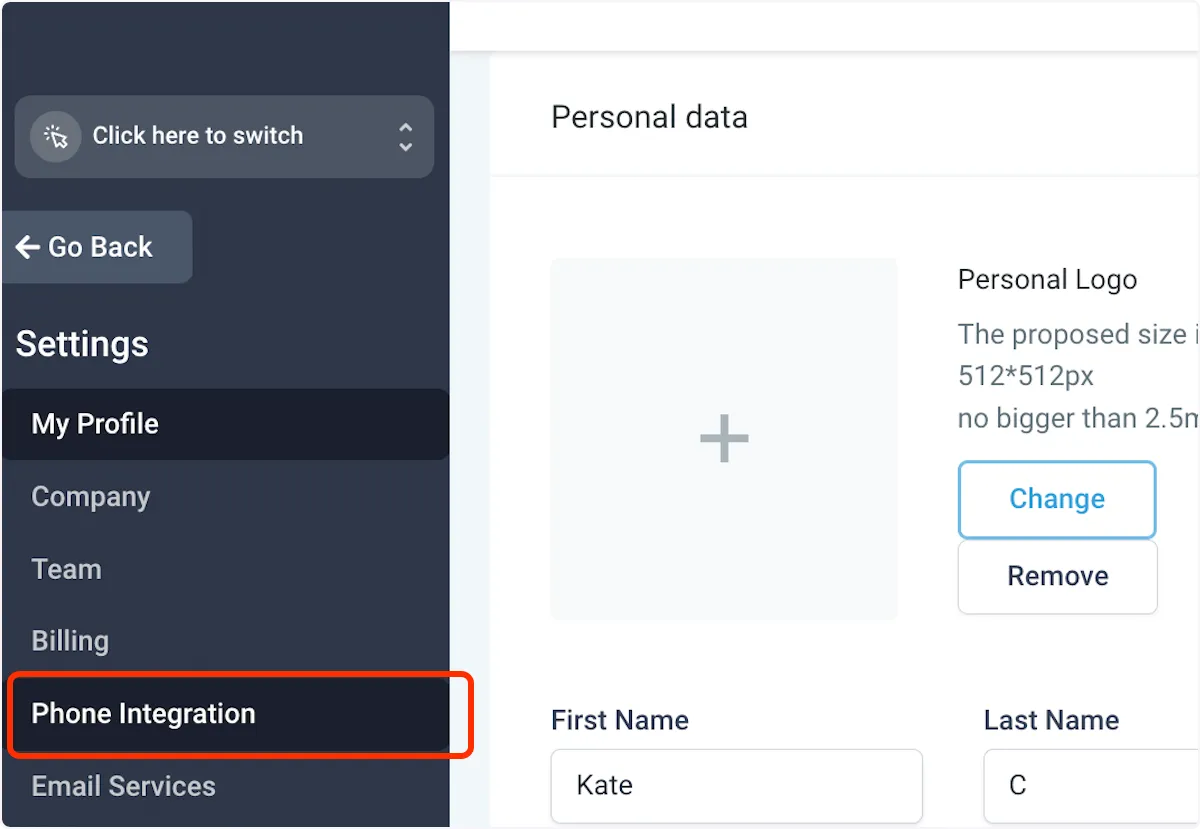
Task: Remove the personal logo
Action: pyautogui.click(x=1057, y=576)
